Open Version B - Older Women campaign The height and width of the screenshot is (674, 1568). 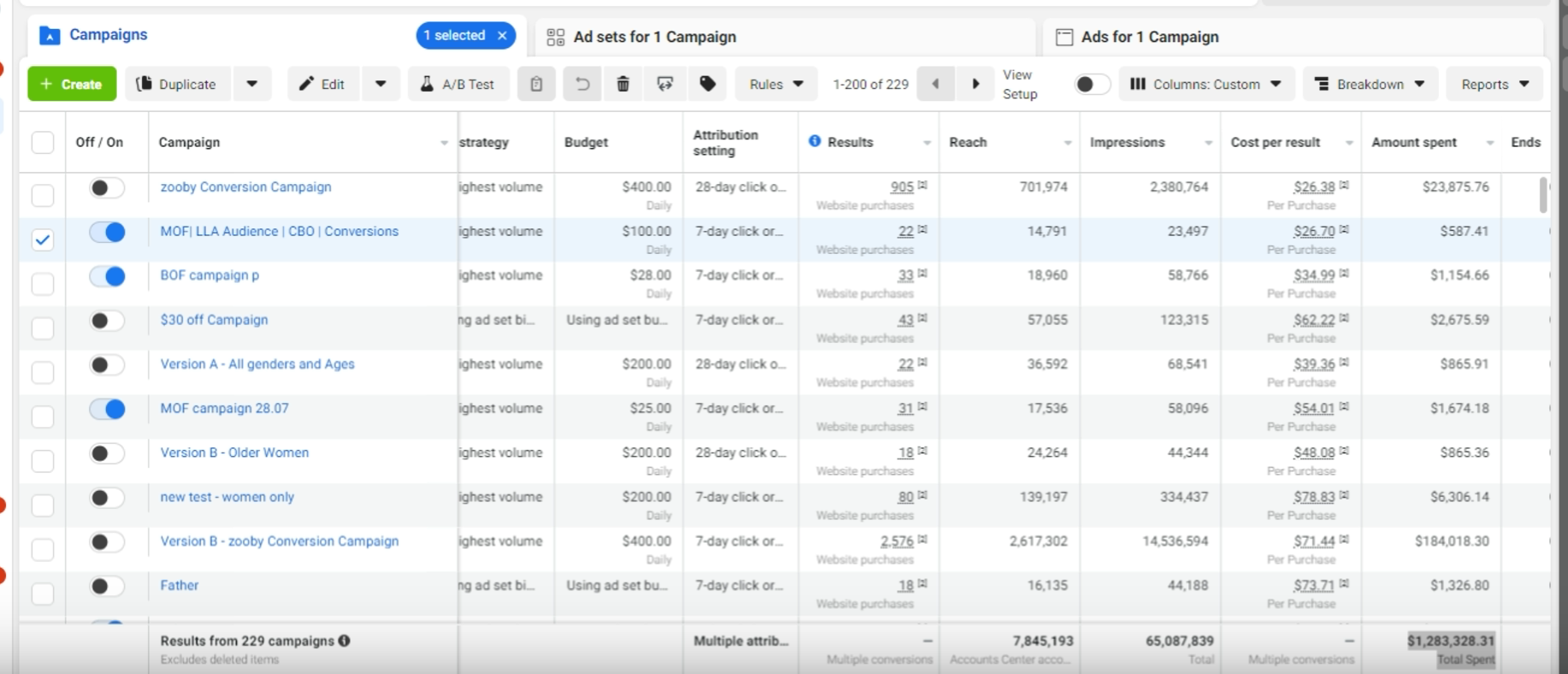point(234,452)
